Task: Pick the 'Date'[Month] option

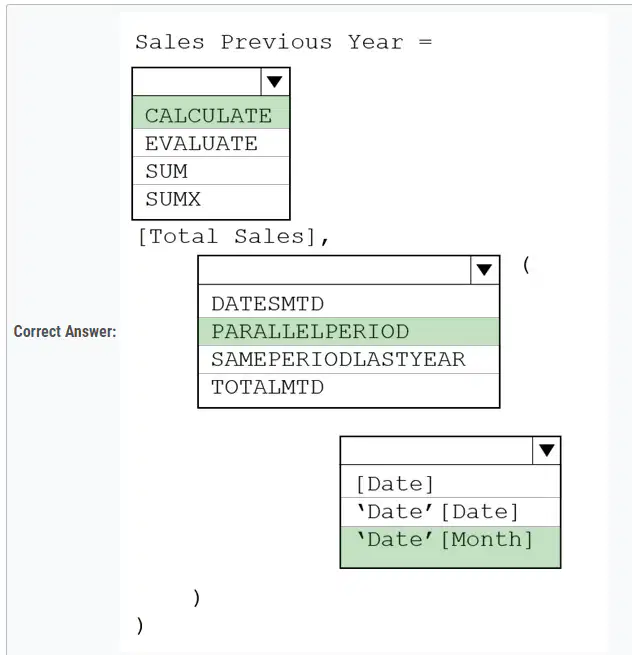Action: pyautogui.click(x=450, y=547)
